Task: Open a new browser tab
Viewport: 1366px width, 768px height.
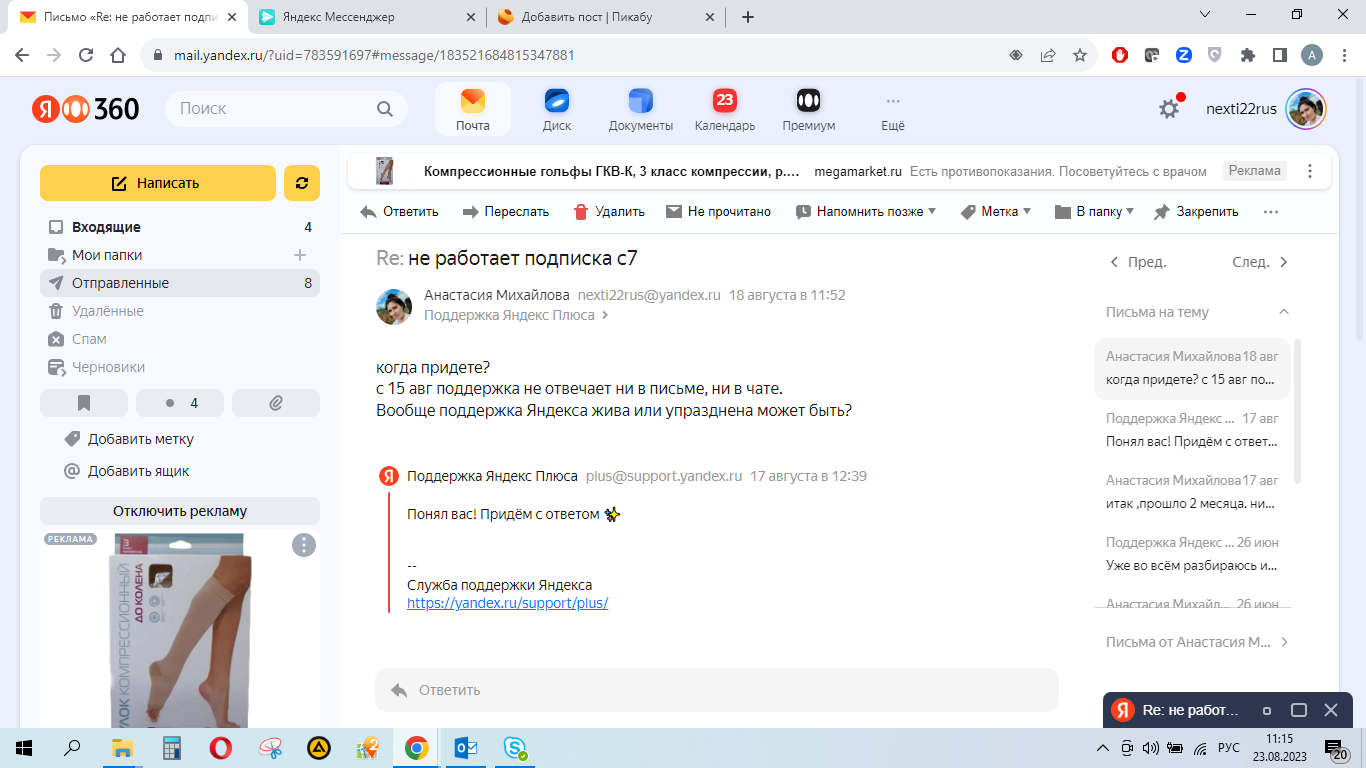Action: [x=747, y=17]
